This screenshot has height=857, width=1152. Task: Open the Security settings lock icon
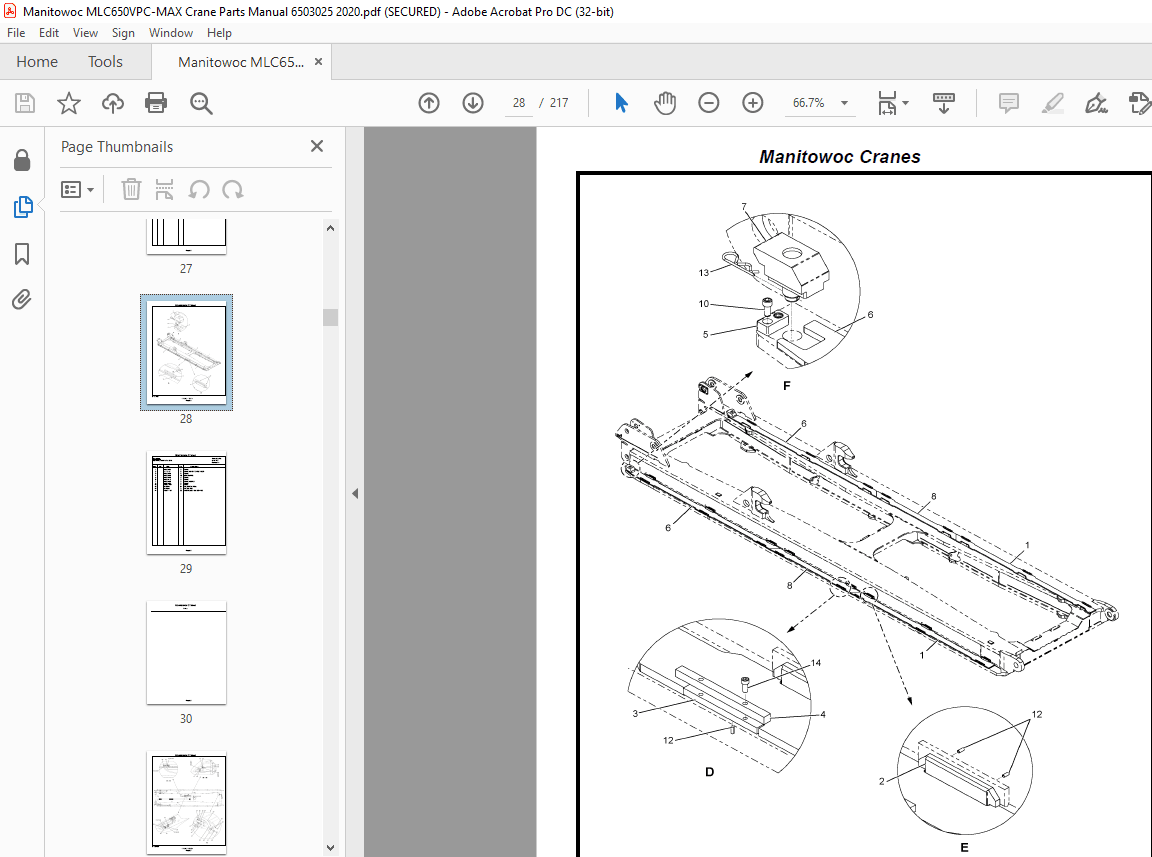(x=22, y=160)
